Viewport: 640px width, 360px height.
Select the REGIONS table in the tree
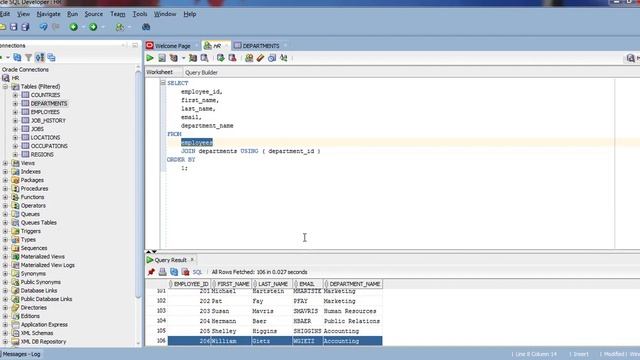[42, 154]
